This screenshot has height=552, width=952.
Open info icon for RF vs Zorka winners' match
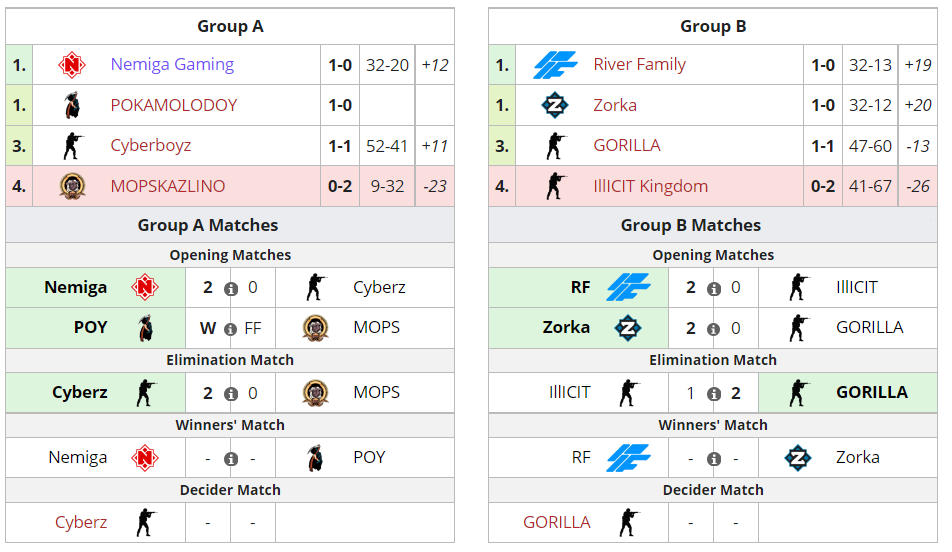click(714, 458)
